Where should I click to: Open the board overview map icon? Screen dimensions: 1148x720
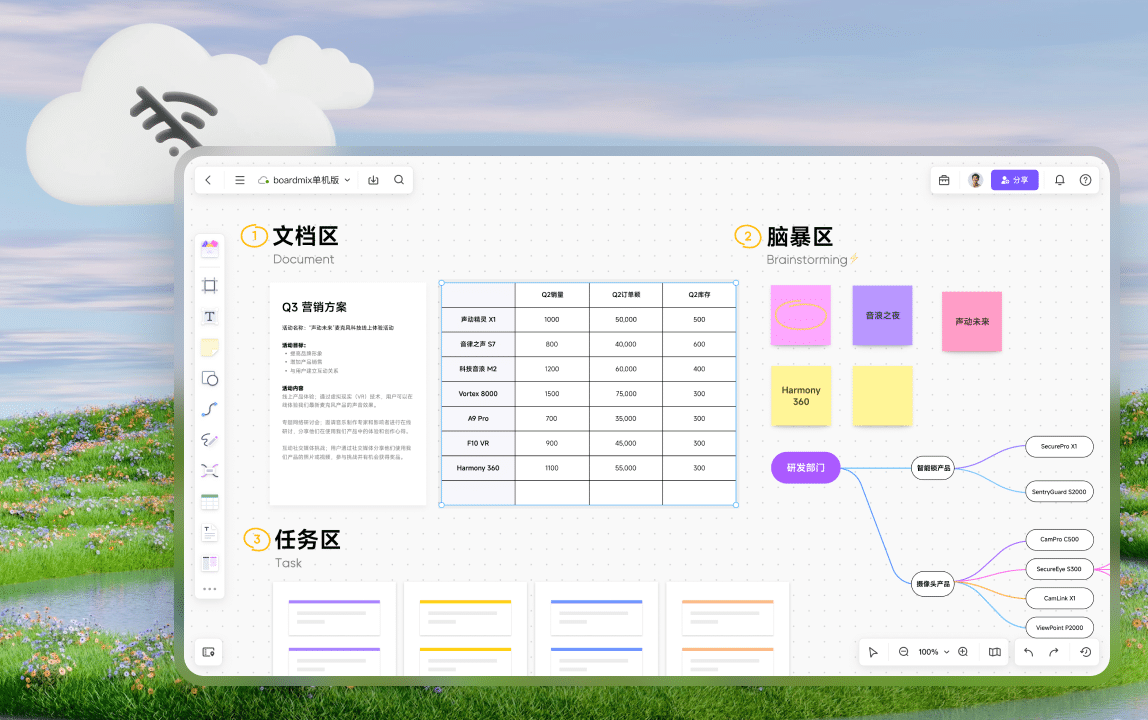pyautogui.click(x=994, y=651)
